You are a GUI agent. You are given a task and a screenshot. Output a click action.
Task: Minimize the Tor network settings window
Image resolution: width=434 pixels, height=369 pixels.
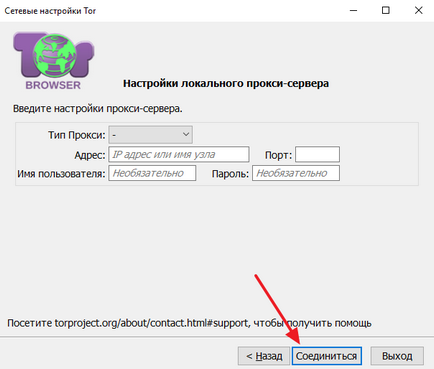(x=354, y=11)
